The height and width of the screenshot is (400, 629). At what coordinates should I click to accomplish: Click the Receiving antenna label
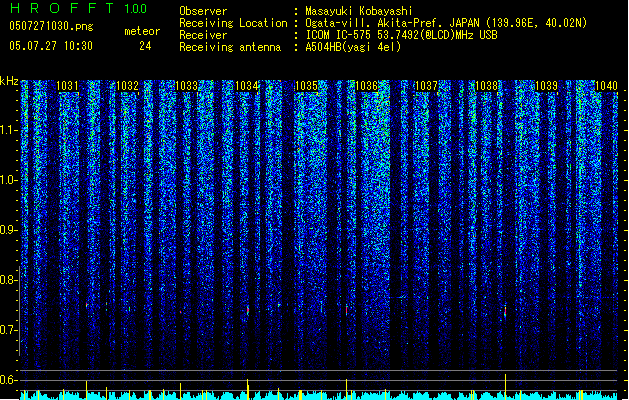[230, 47]
